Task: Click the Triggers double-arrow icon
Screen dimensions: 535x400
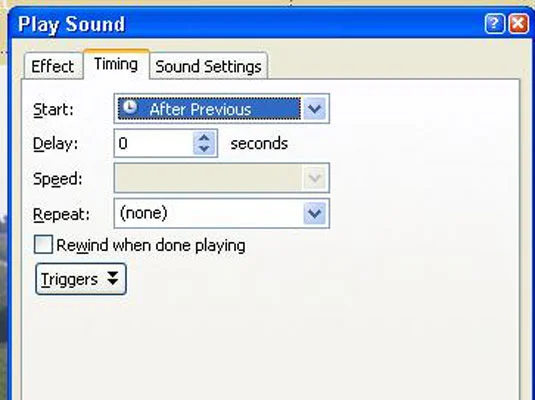Action: click(113, 278)
